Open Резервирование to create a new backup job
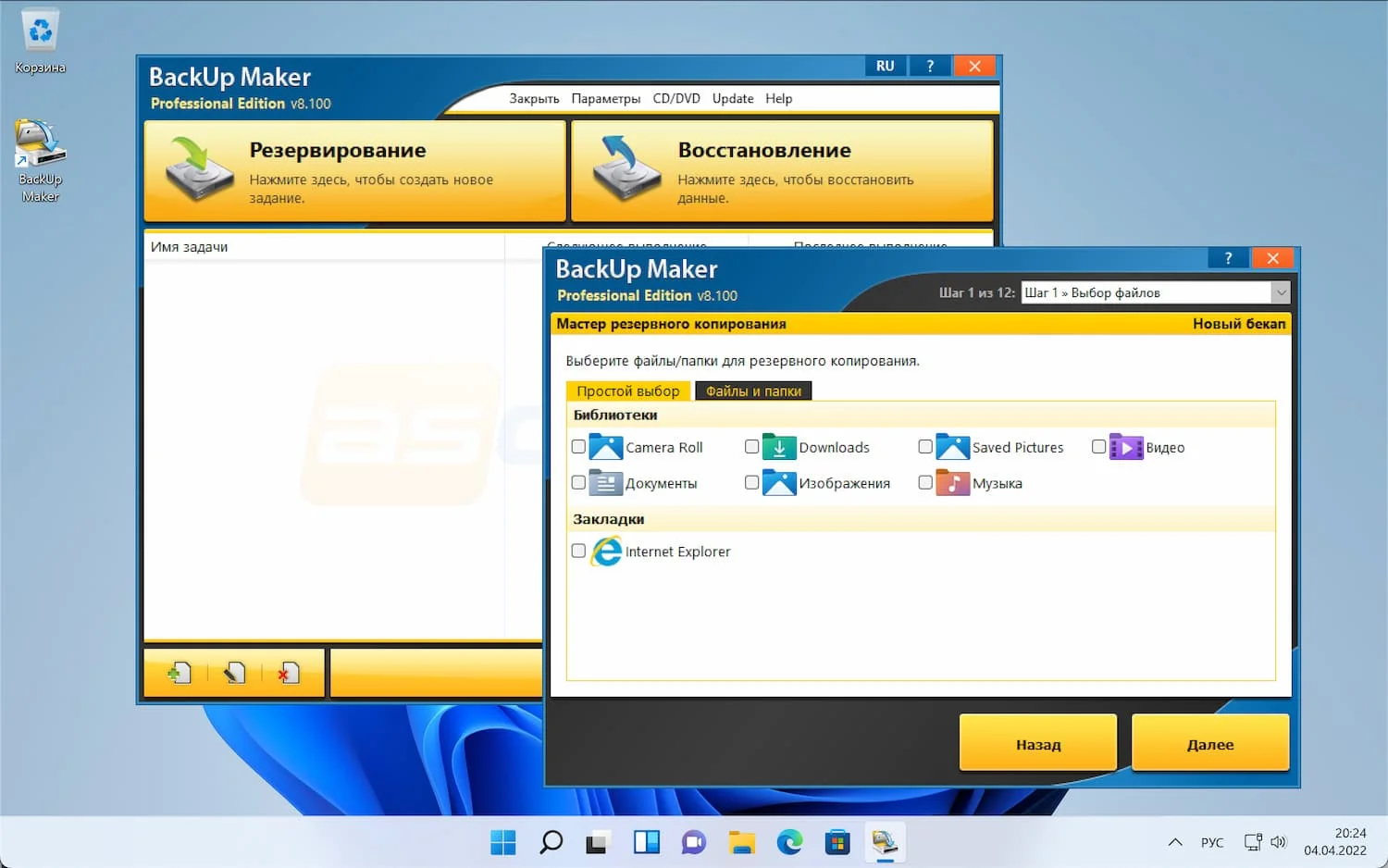Screen dimensions: 1388x868 tap(354, 170)
